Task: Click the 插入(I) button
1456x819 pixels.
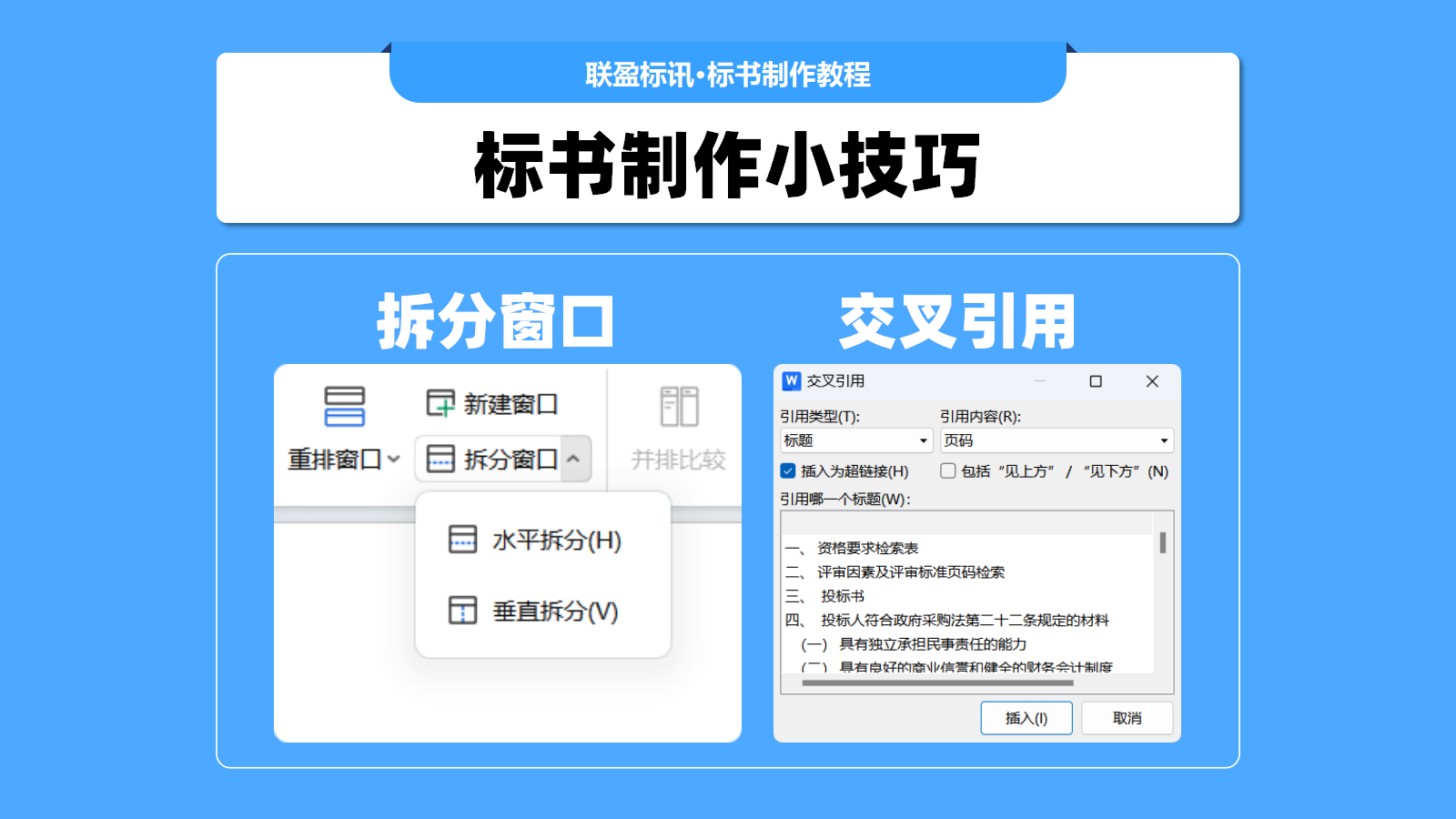Action: tap(1026, 718)
